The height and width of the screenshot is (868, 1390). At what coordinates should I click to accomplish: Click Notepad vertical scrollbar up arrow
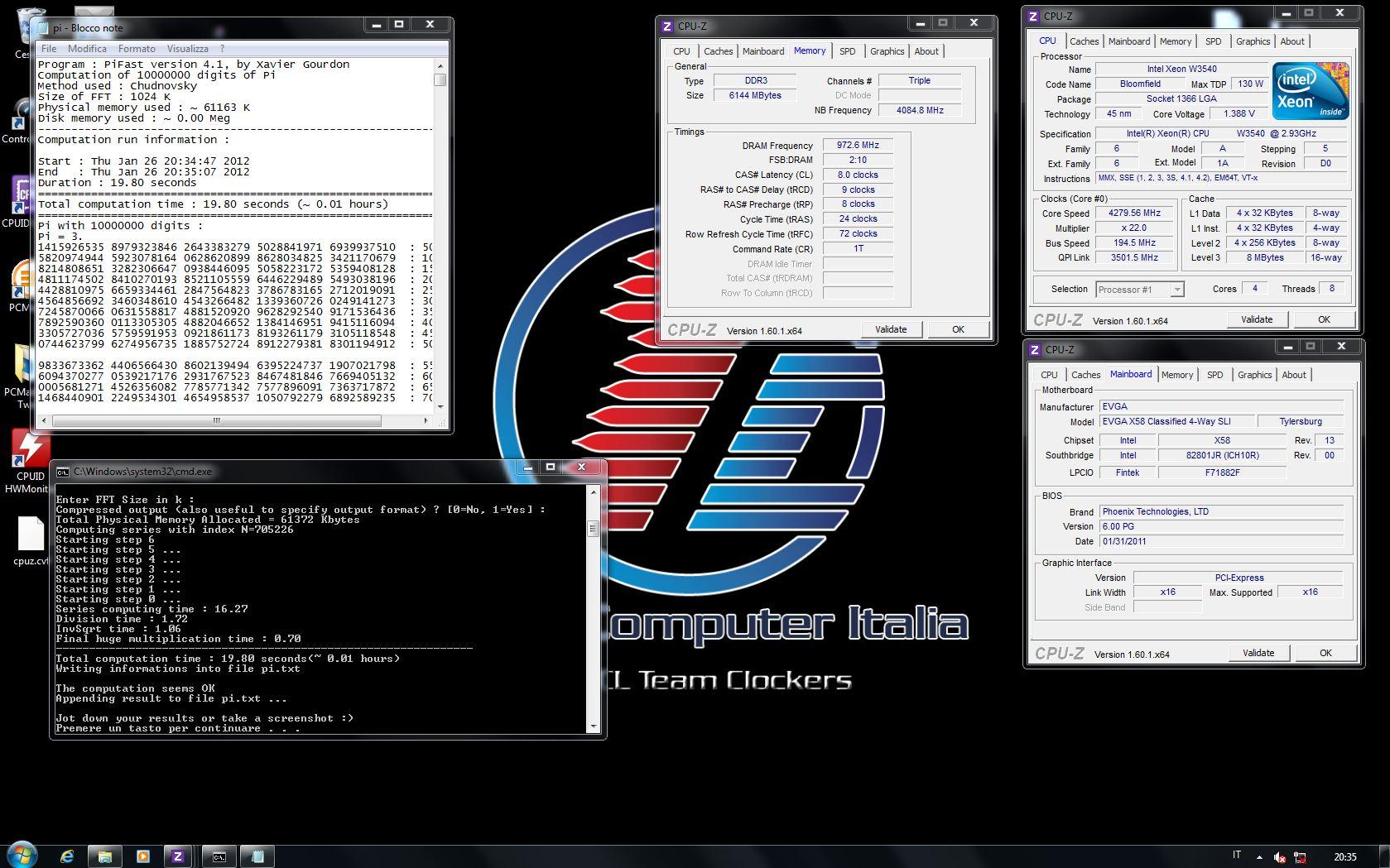440,65
